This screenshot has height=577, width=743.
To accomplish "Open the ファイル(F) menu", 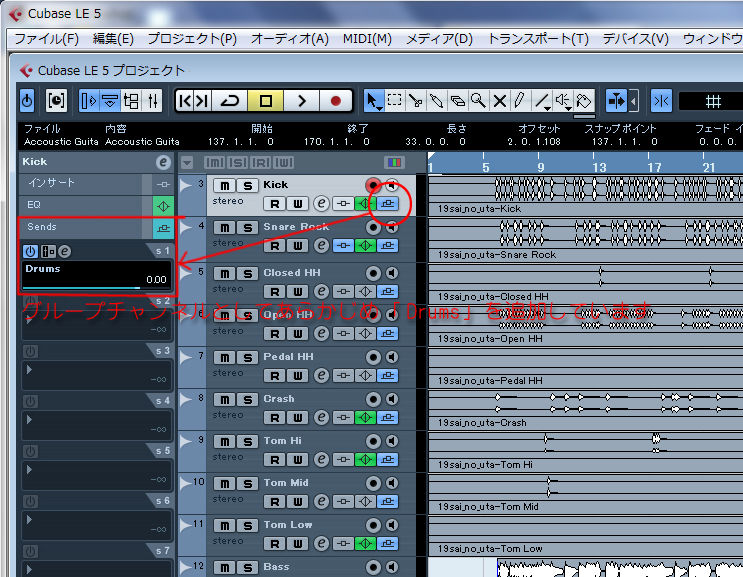I will click(x=46, y=39).
